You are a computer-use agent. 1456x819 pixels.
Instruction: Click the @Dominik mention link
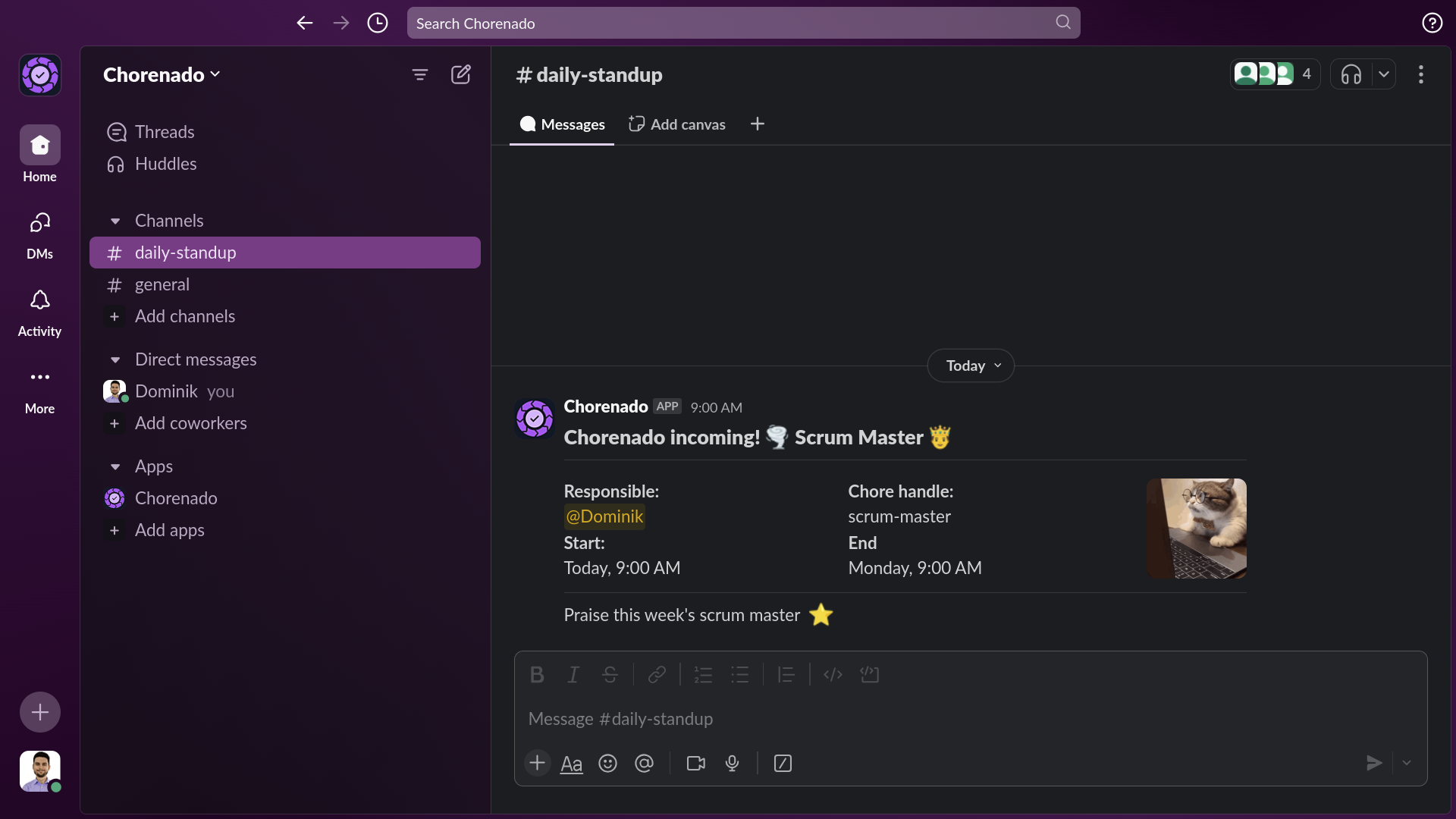[x=604, y=516]
